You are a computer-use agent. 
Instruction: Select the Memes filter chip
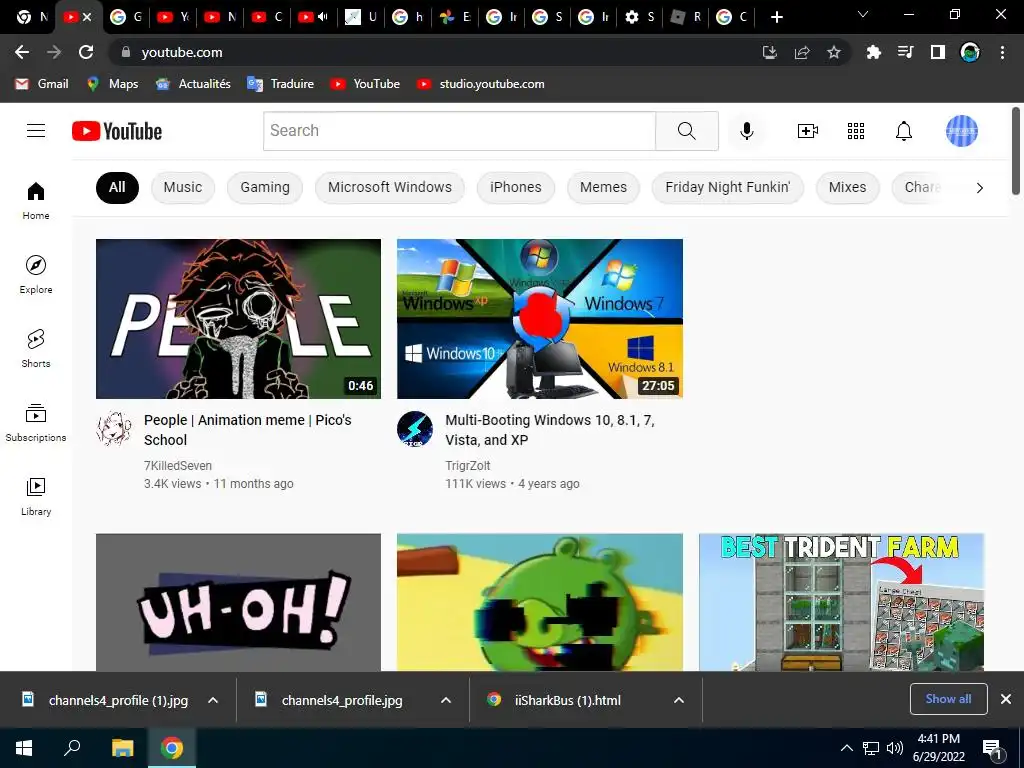603,187
